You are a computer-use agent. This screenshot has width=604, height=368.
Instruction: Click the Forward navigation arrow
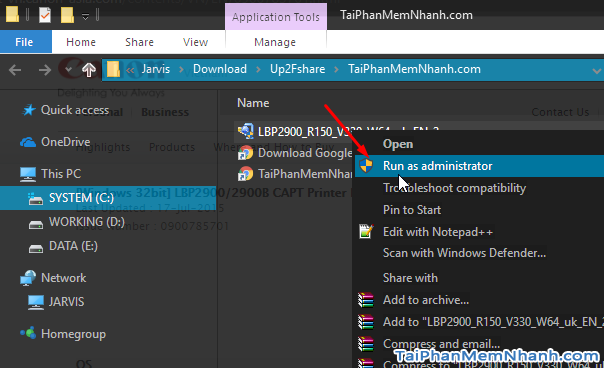tap(45, 70)
